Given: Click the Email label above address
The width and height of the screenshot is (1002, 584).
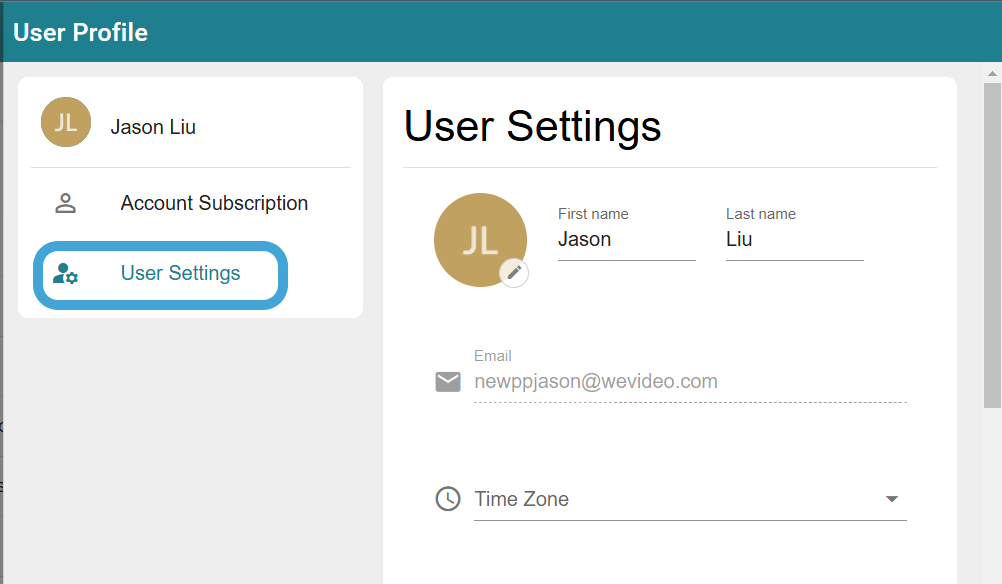Looking at the screenshot, I should click(x=493, y=356).
